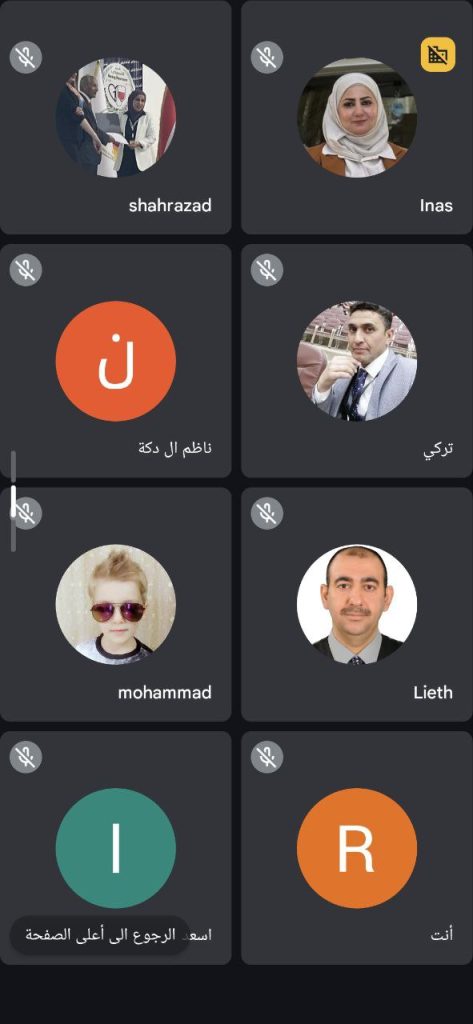Image resolution: width=473 pixels, height=1024 pixels.
Task: Tap the orange R avatar circle
Action: pos(357,848)
